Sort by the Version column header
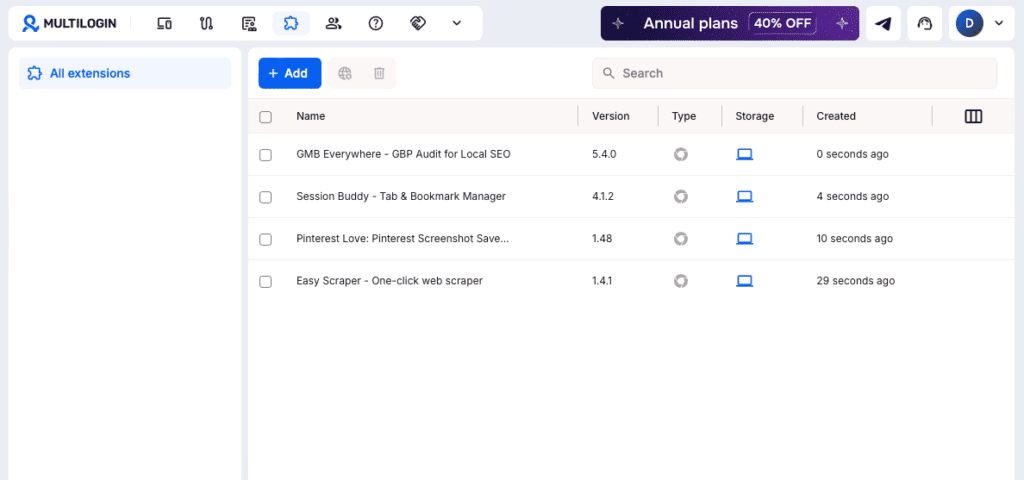Image resolution: width=1024 pixels, height=480 pixels. tap(611, 116)
